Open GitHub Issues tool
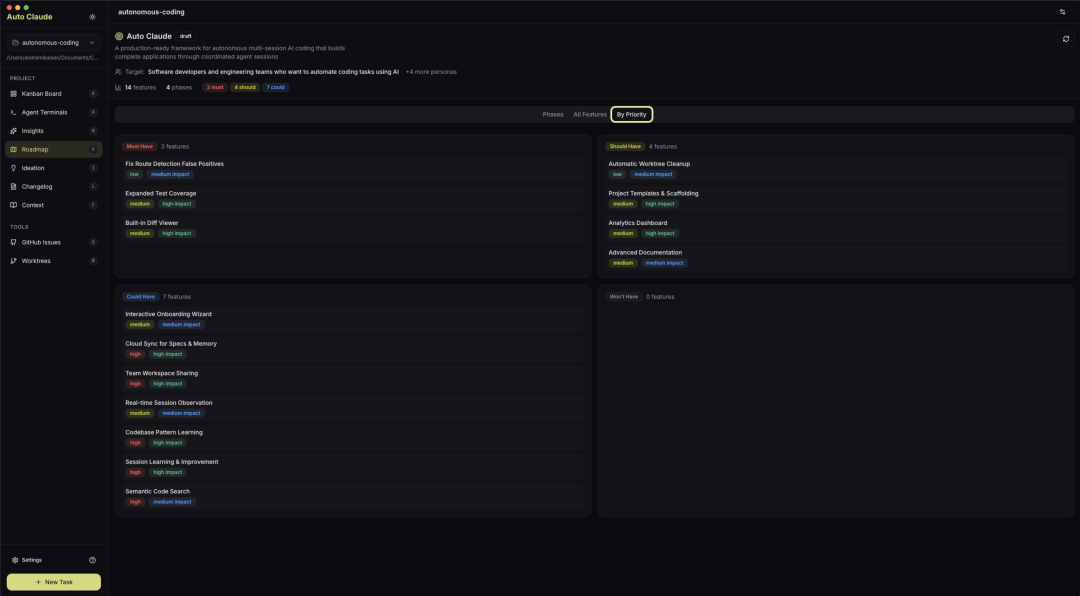1080x596 pixels. [x=54, y=243]
